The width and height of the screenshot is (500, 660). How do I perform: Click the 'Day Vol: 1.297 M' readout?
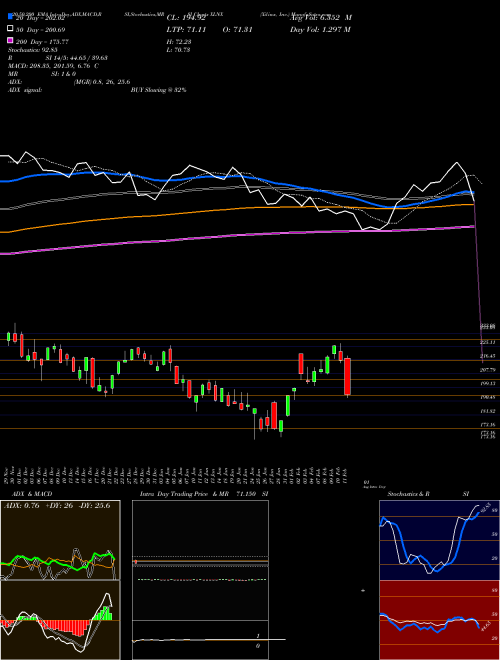tap(320, 29)
